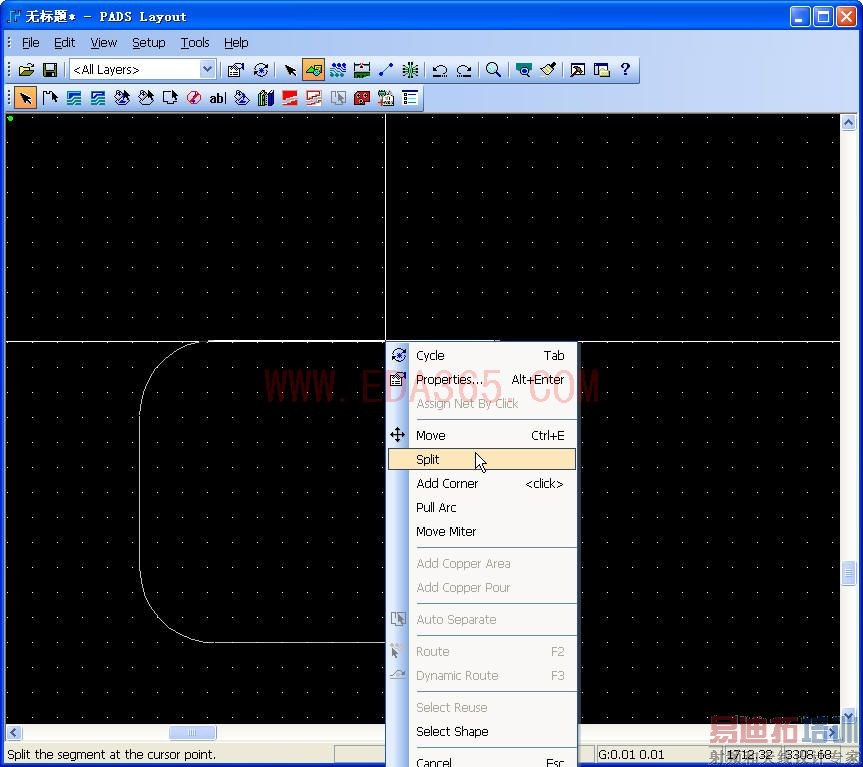Choose Pull Arc from the context menu
Screen dimensions: 863x767
tap(482, 507)
